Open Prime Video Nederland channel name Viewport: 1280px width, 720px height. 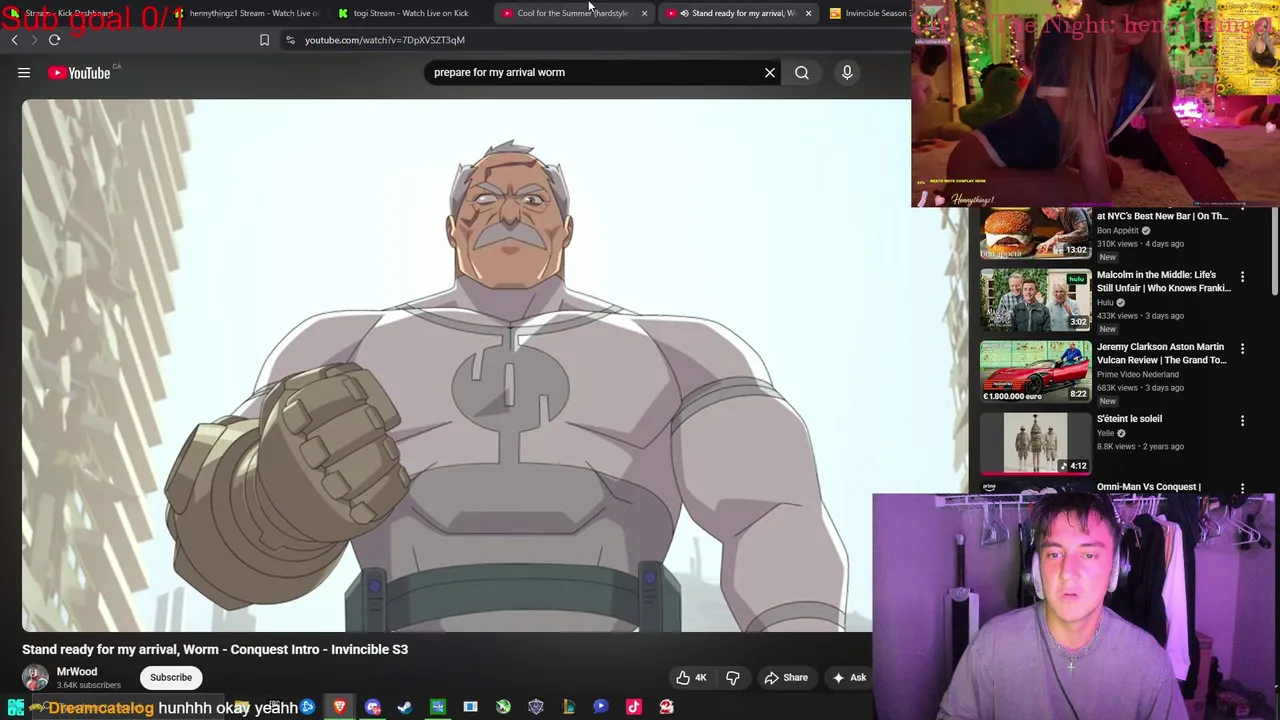(x=1137, y=374)
